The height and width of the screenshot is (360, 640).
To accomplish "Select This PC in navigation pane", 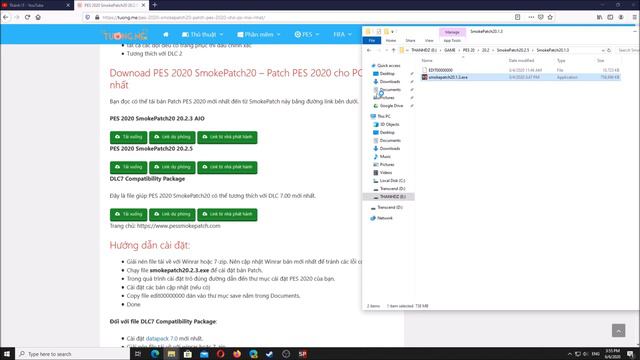I will pyautogui.click(x=383, y=116).
